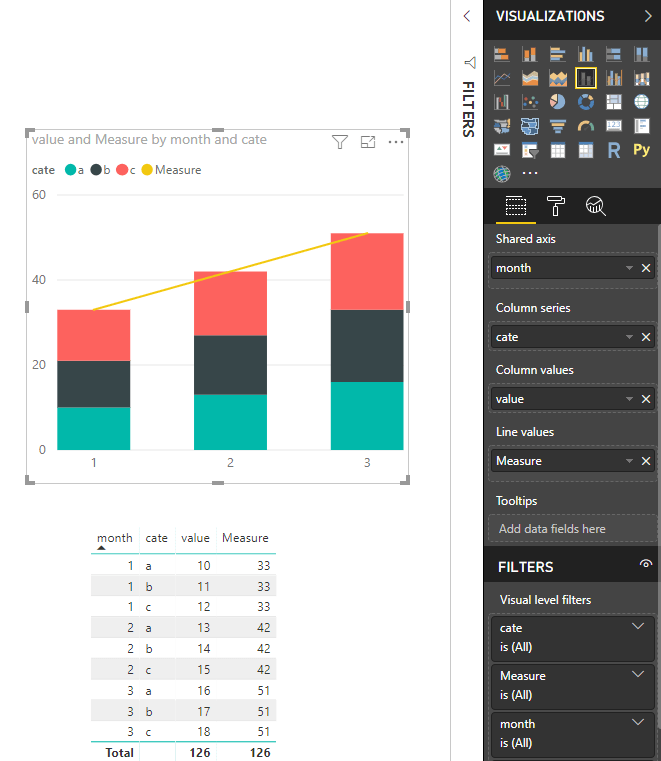Viewport: 661px width, 761px height.
Task: Open the Fields tab of visualizations
Action: click(515, 206)
